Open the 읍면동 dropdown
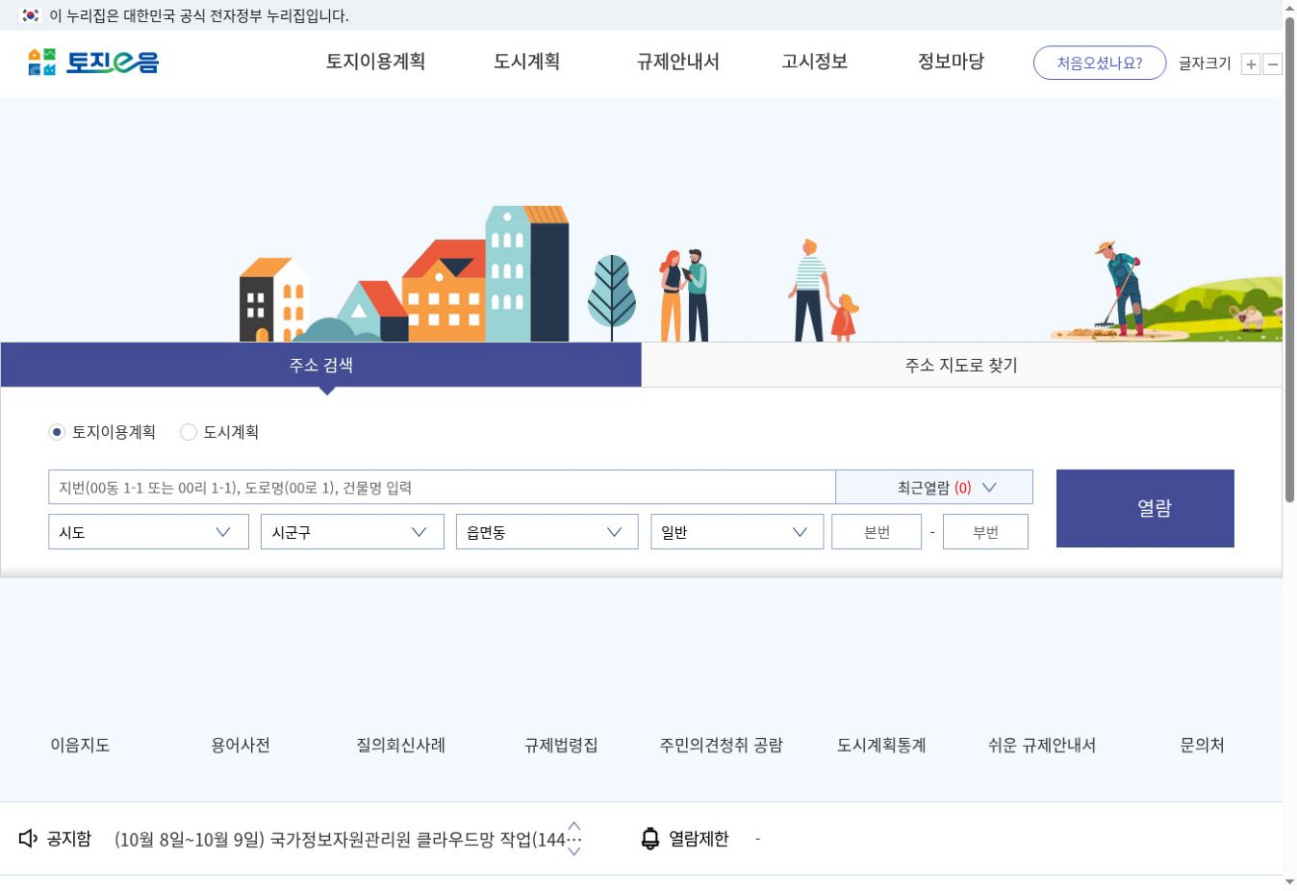This screenshot has height=891, width=1297. tap(547, 532)
